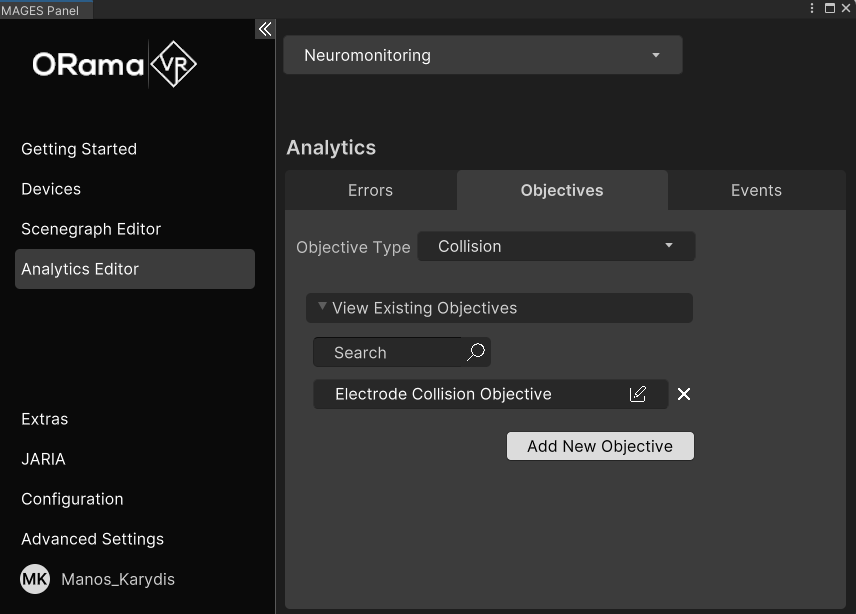Switch to the Events tab
856x614 pixels.
pyautogui.click(x=756, y=190)
